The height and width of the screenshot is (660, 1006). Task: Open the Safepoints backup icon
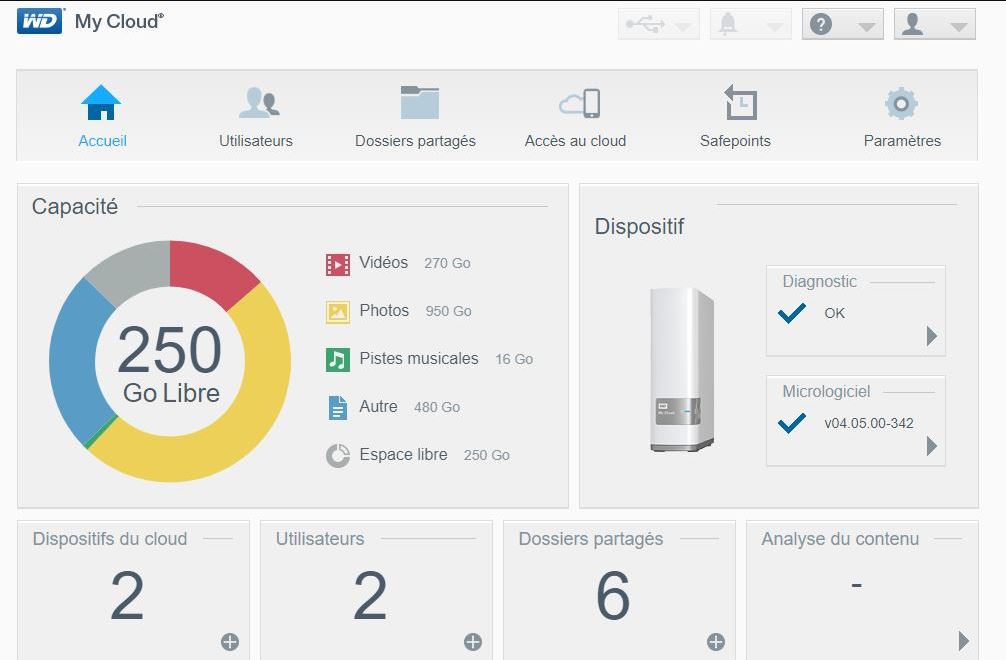(740, 102)
